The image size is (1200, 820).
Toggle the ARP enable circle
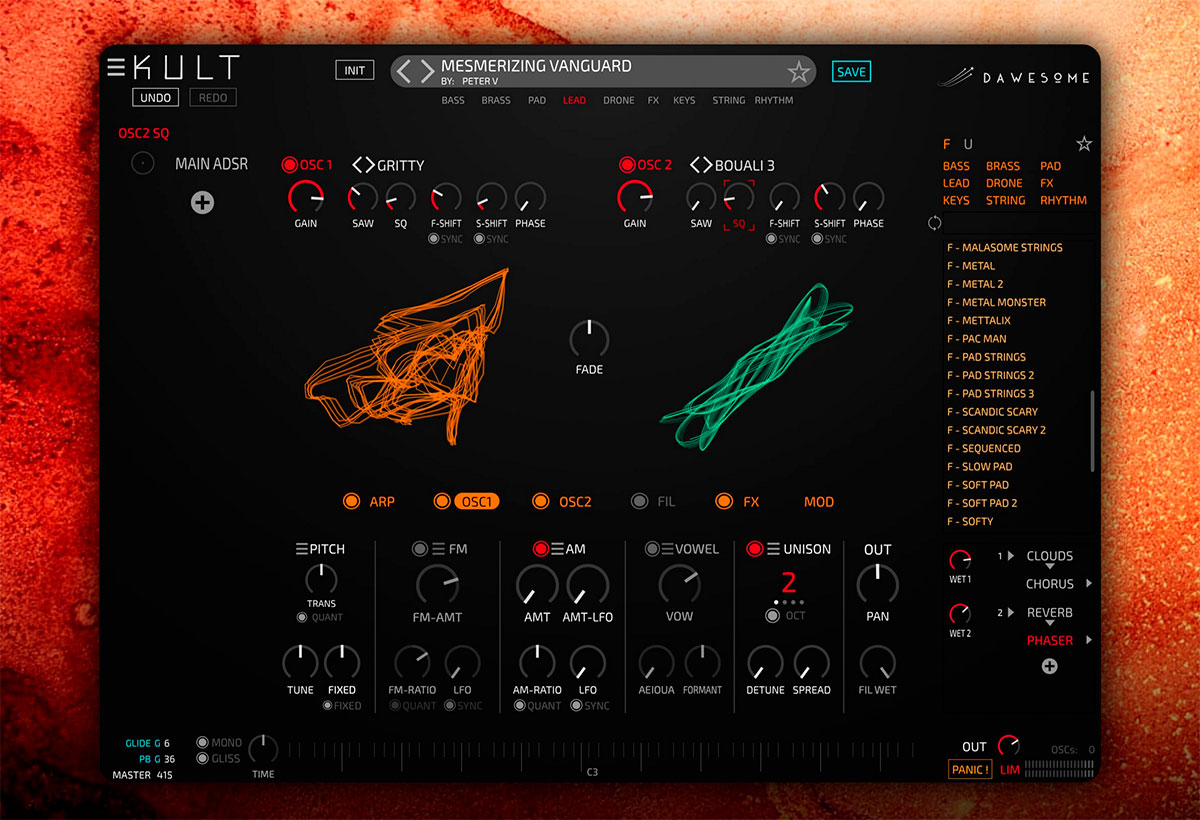(351, 501)
